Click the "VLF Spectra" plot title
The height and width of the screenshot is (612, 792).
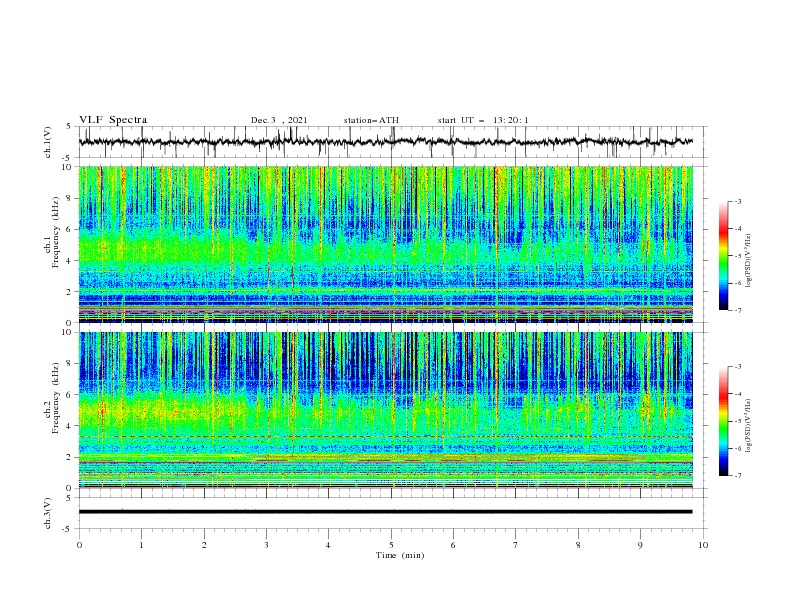113,120
